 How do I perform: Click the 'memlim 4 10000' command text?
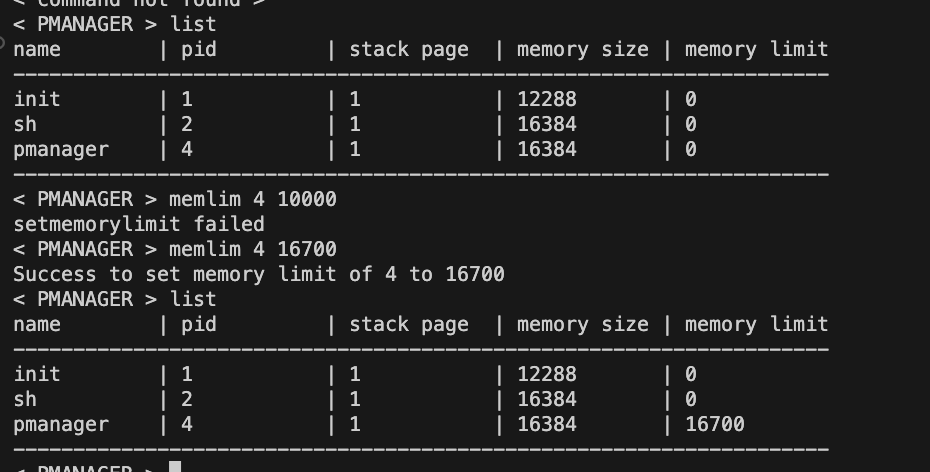click(253, 199)
